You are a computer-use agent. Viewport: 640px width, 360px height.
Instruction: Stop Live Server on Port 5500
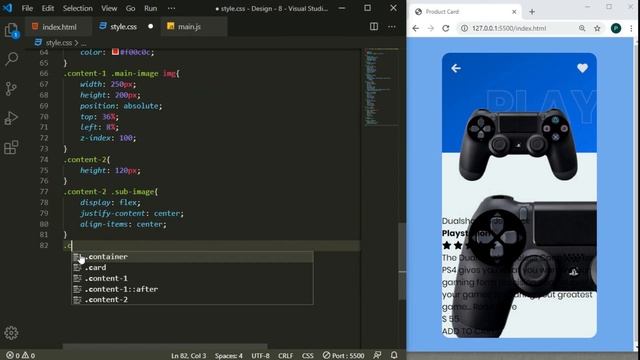click(x=343, y=356)
